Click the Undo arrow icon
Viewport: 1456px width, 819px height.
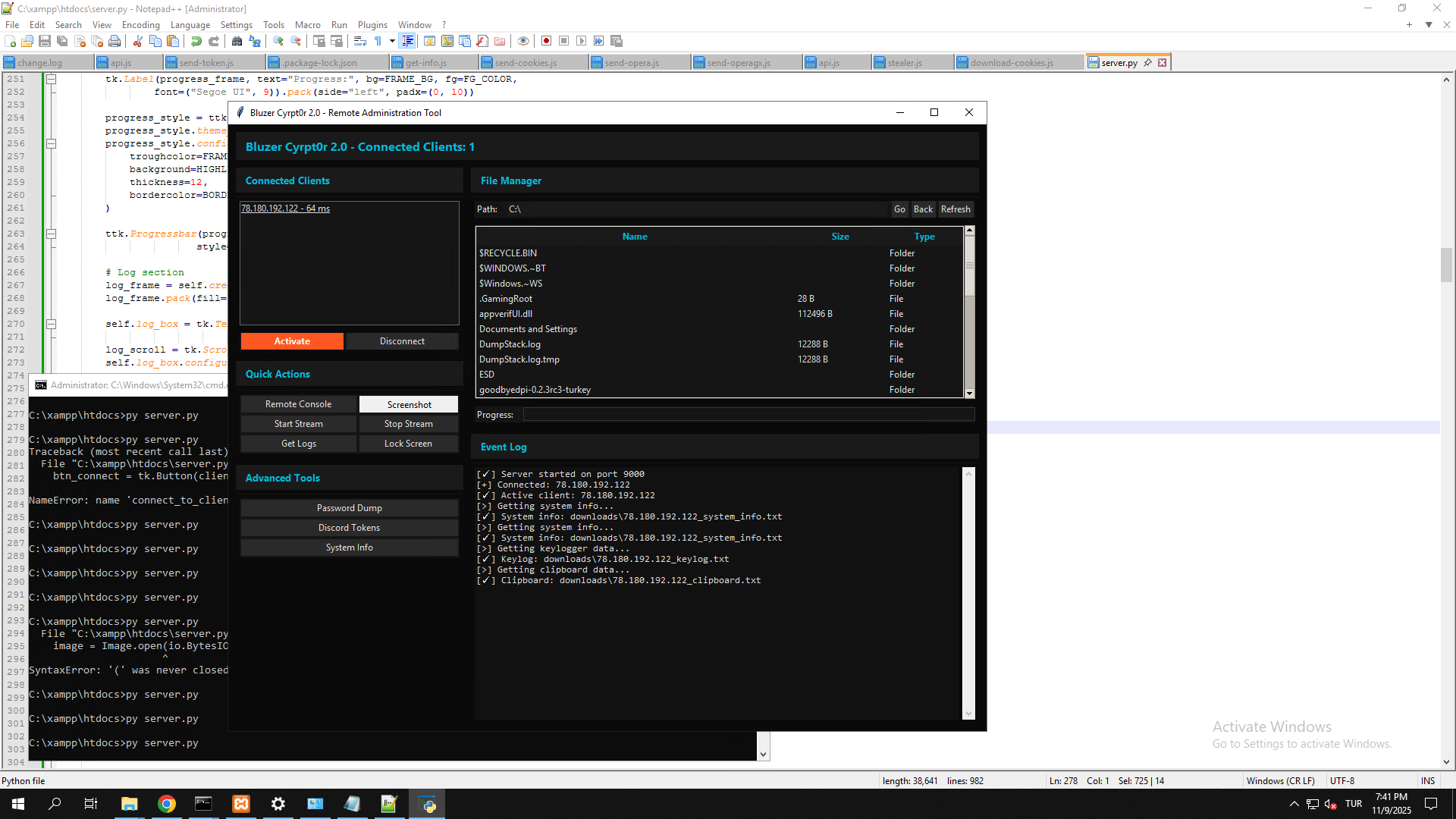[x=196, y=41]
